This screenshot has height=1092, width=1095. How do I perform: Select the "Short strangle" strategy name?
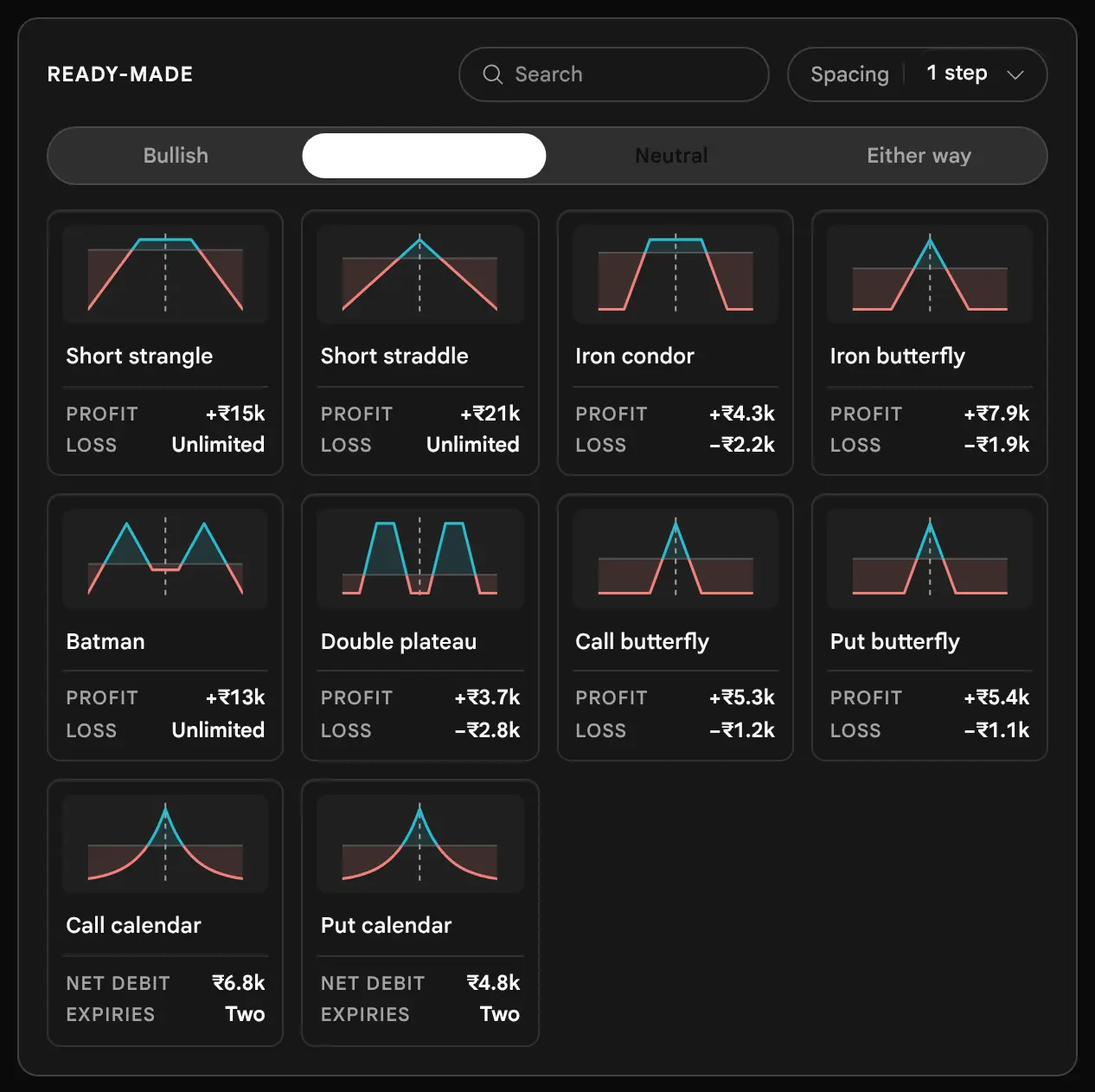[139, 357]
